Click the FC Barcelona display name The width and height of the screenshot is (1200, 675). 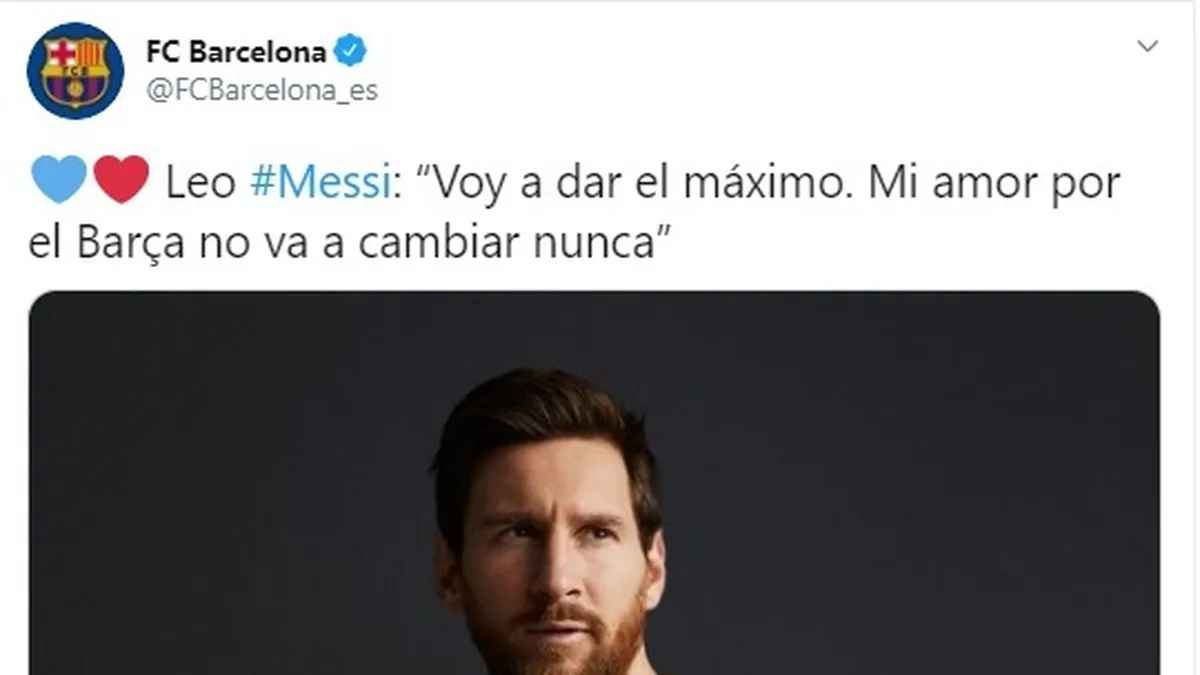(x=236, y=50)
